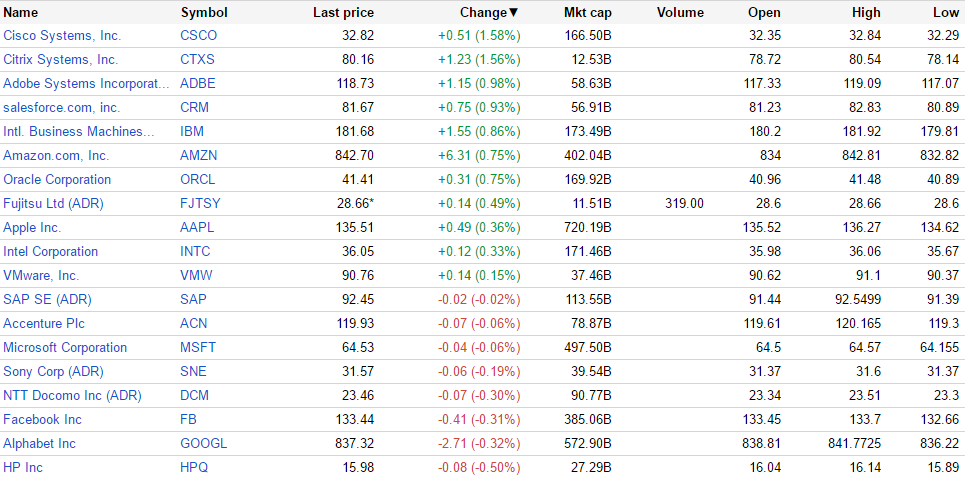Open the Amazon.com, Inc. company page
The width and height of the screenshot is (965, 479).
[56, 155]
